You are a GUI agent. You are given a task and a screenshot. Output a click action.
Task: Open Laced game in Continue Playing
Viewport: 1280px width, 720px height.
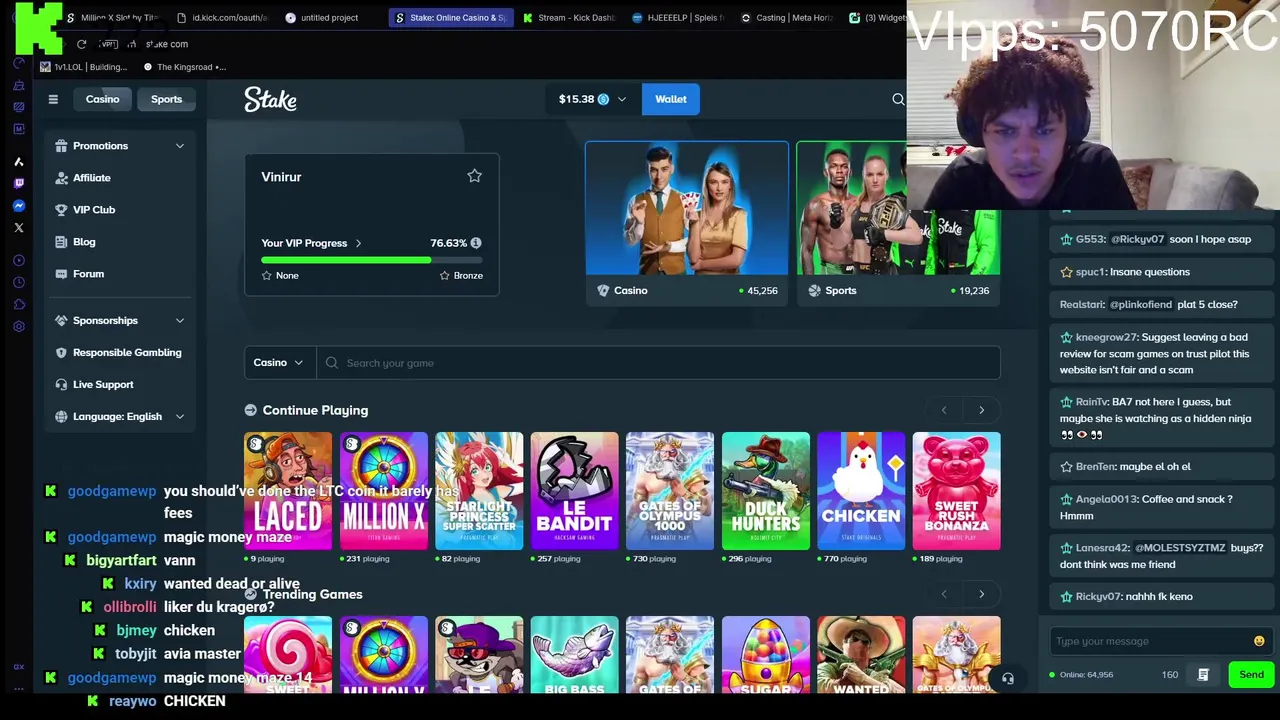[x=288, y=491]
